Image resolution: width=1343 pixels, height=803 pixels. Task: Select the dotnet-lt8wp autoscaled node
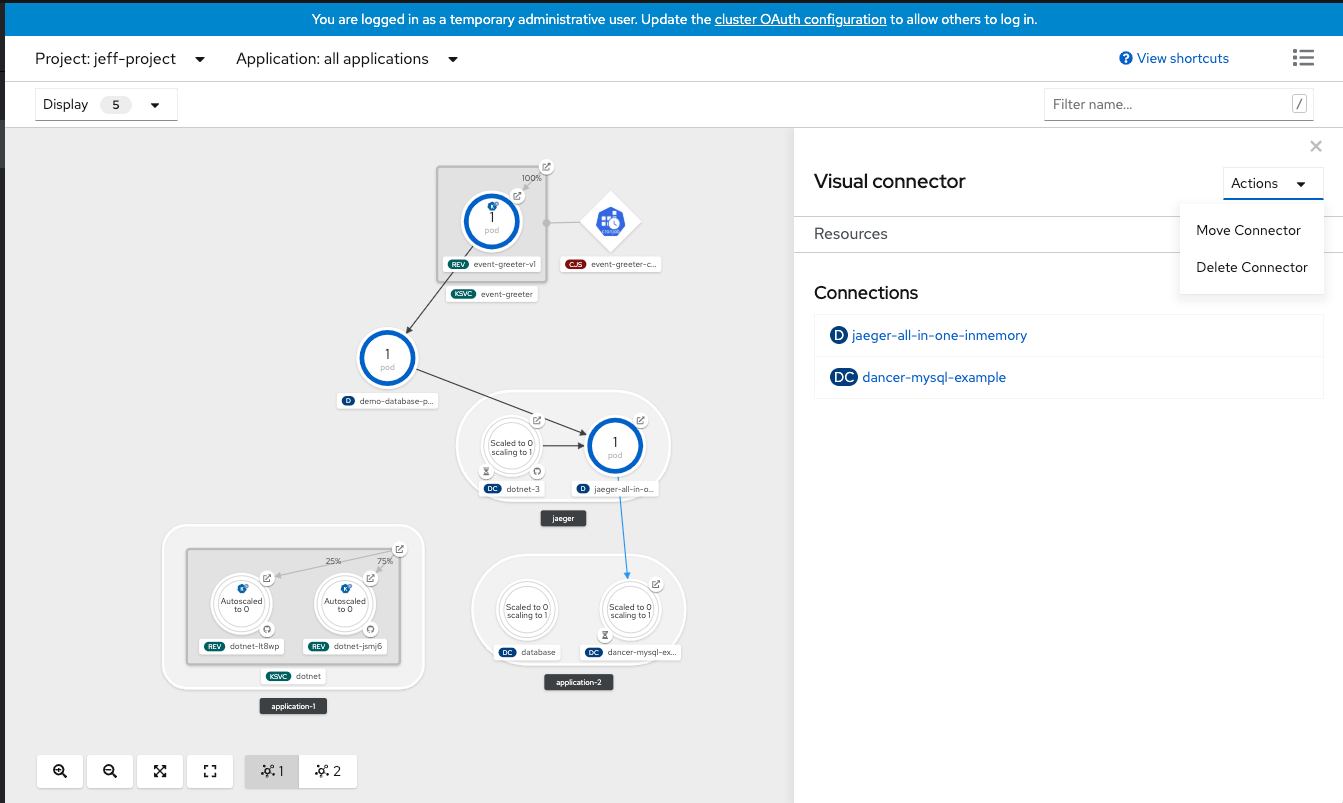tap(241, 604)
